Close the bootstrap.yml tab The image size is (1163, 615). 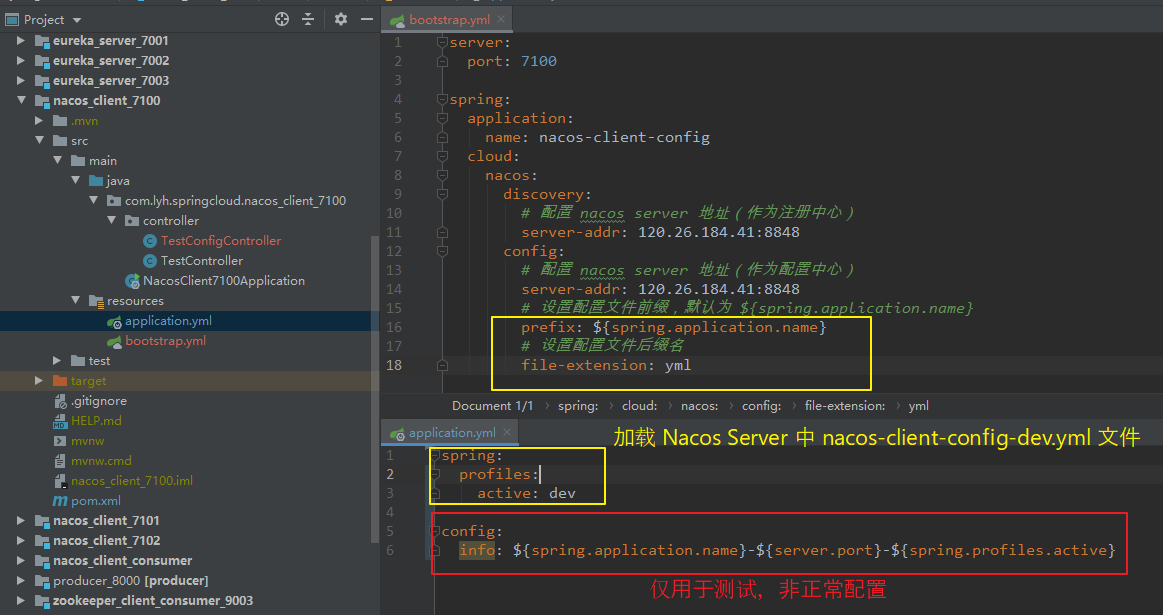(502, 18)
